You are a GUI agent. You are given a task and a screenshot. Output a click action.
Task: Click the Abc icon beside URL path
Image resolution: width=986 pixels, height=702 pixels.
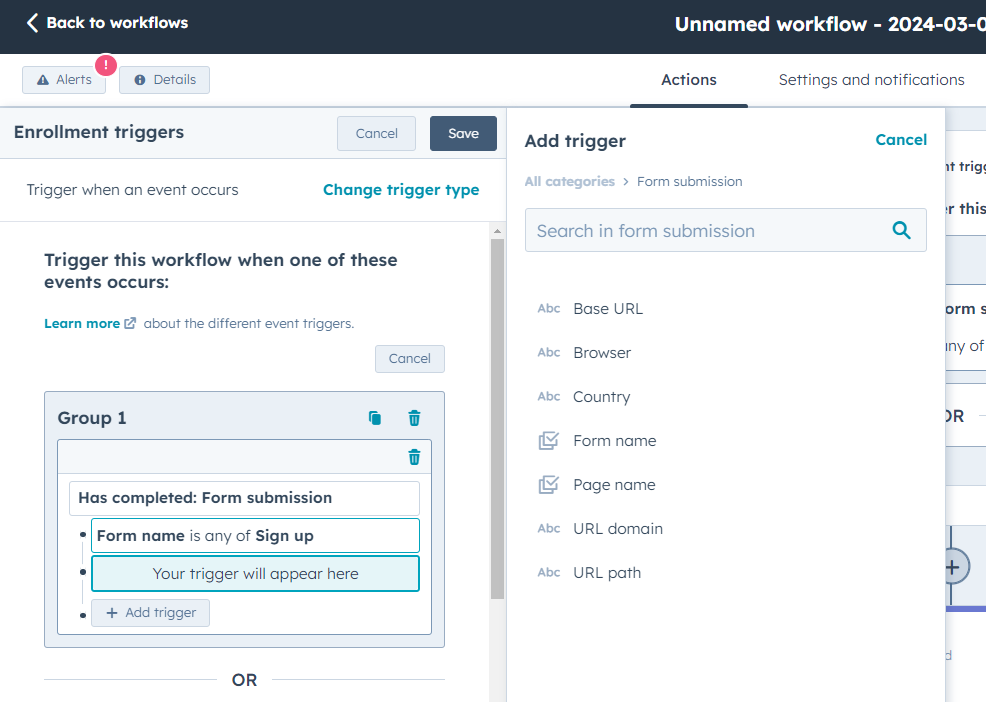tap(548, 572)
